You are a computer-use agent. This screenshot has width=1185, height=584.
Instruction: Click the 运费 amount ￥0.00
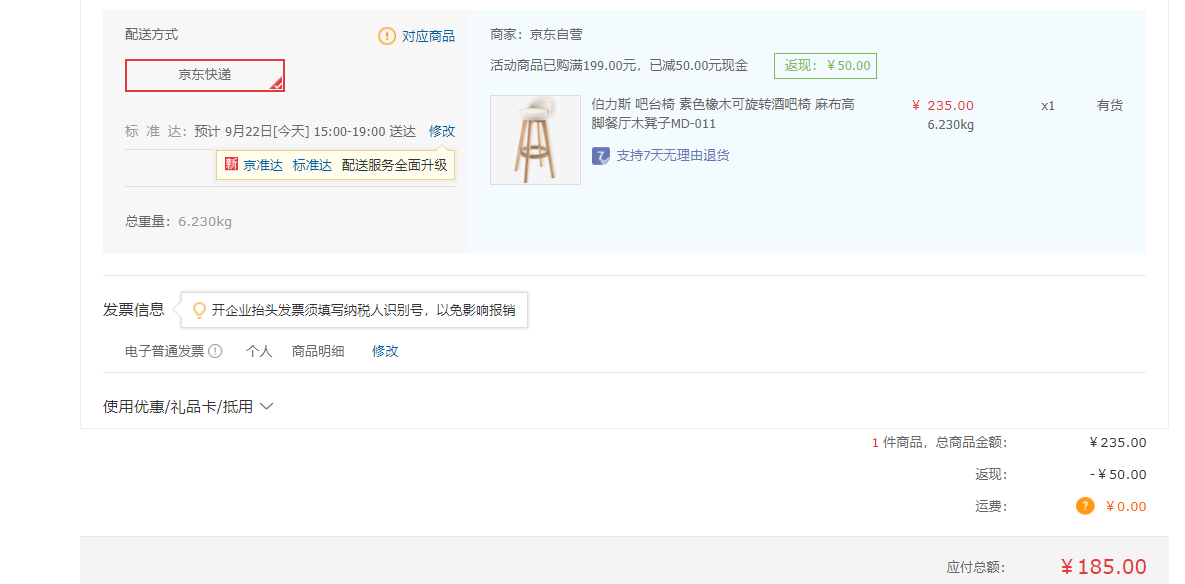point(1126,506)
